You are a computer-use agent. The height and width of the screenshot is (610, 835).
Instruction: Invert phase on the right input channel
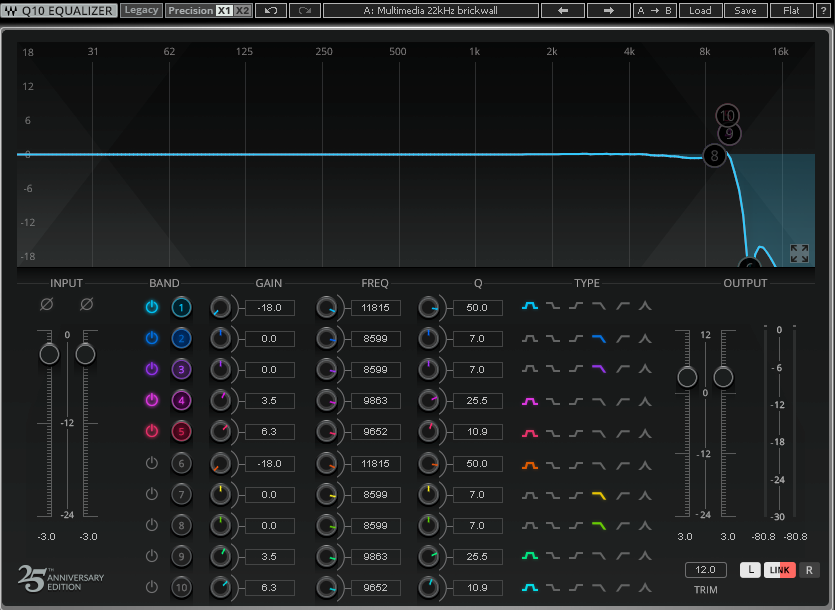(87, 304)
